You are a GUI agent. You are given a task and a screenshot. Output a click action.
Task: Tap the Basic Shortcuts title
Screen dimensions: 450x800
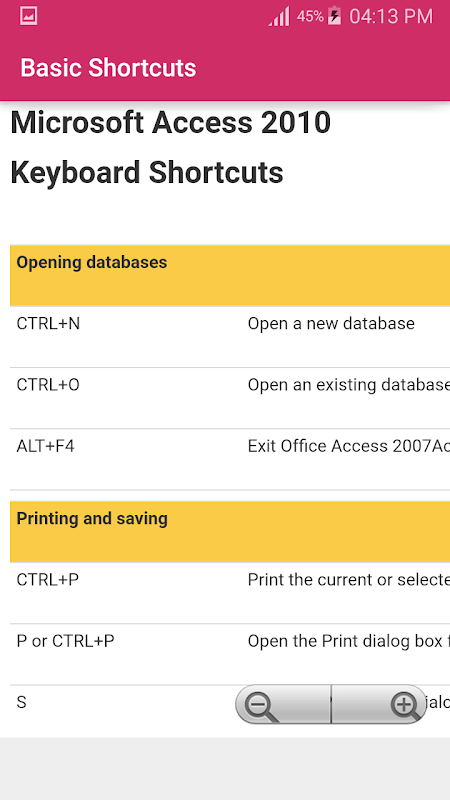click(x=108, y=68)
